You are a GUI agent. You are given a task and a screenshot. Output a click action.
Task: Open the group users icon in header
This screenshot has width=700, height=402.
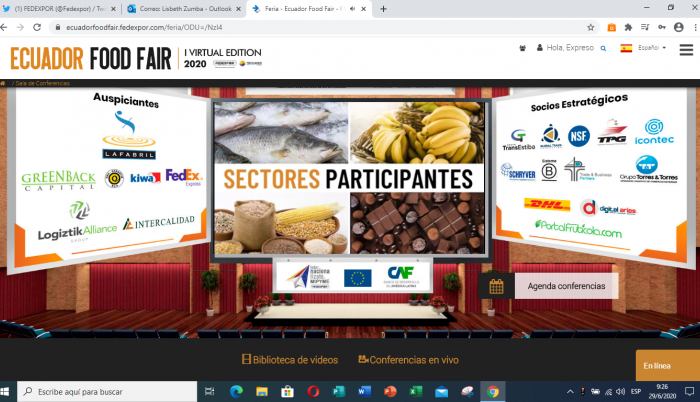click(x=522, y=48)
